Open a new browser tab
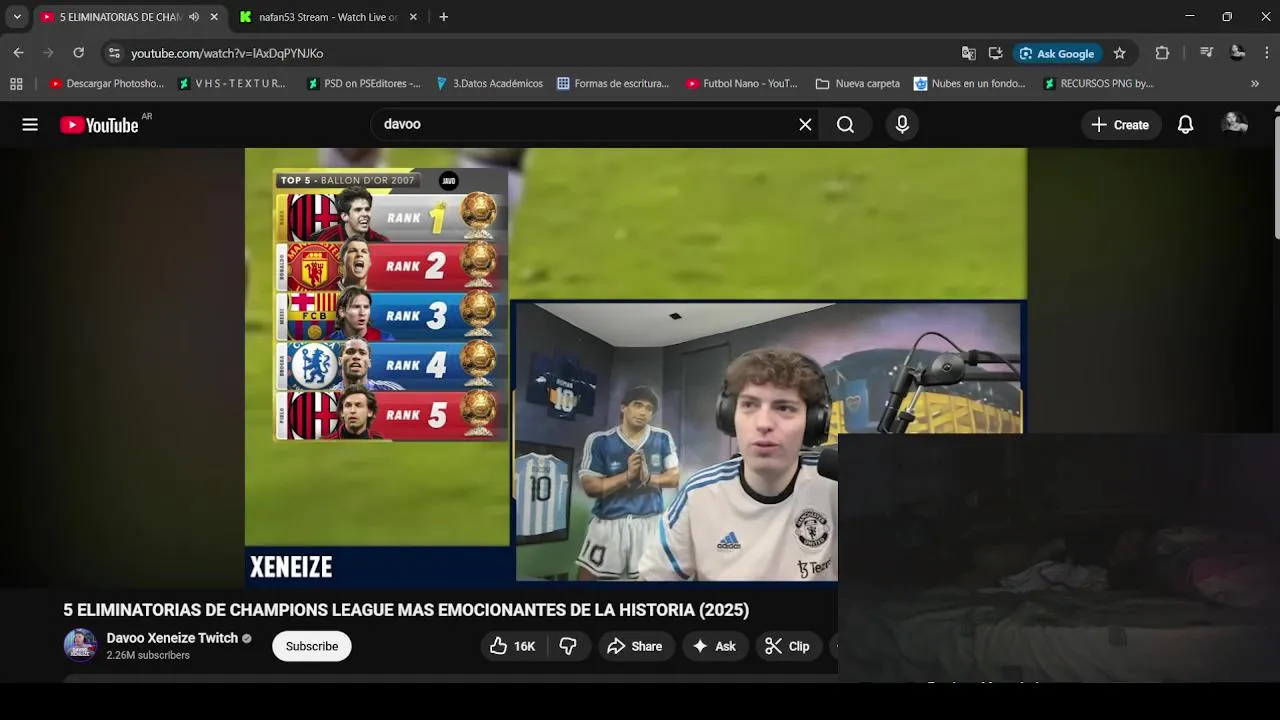This screenshot has height=720, width=1280. [x=444, y=17]
